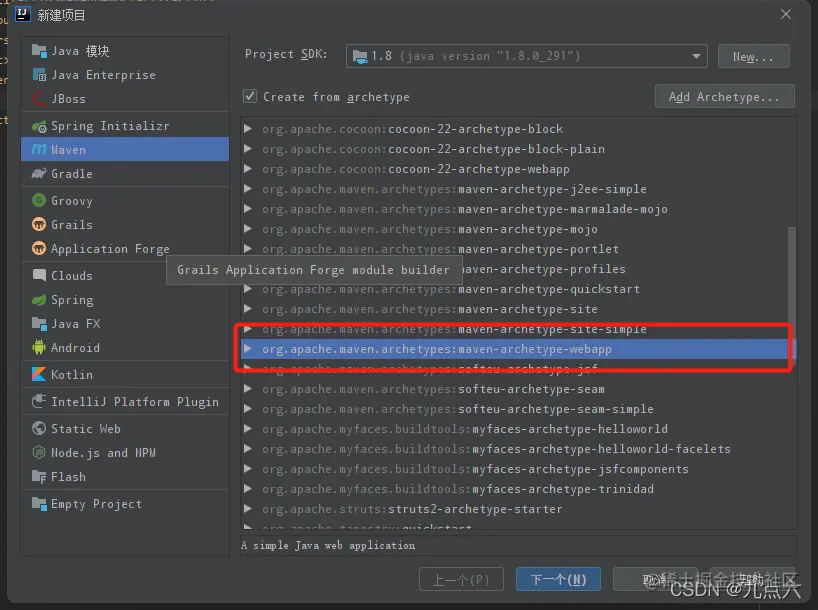Image resolution: width=818 pixels, height=610 pixels.
Task: Click the Spring Initializr icon
Action: [39, 126]
